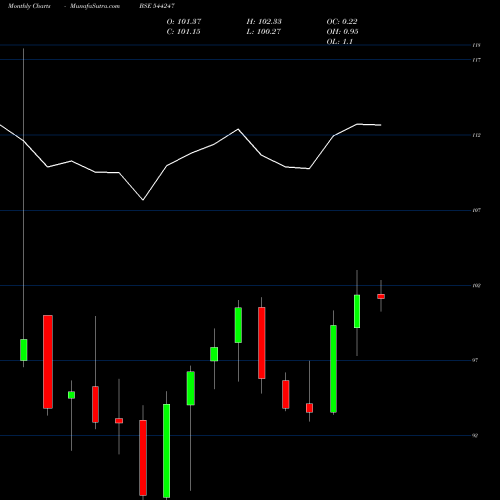Select the high value H: 102.33

264,22
